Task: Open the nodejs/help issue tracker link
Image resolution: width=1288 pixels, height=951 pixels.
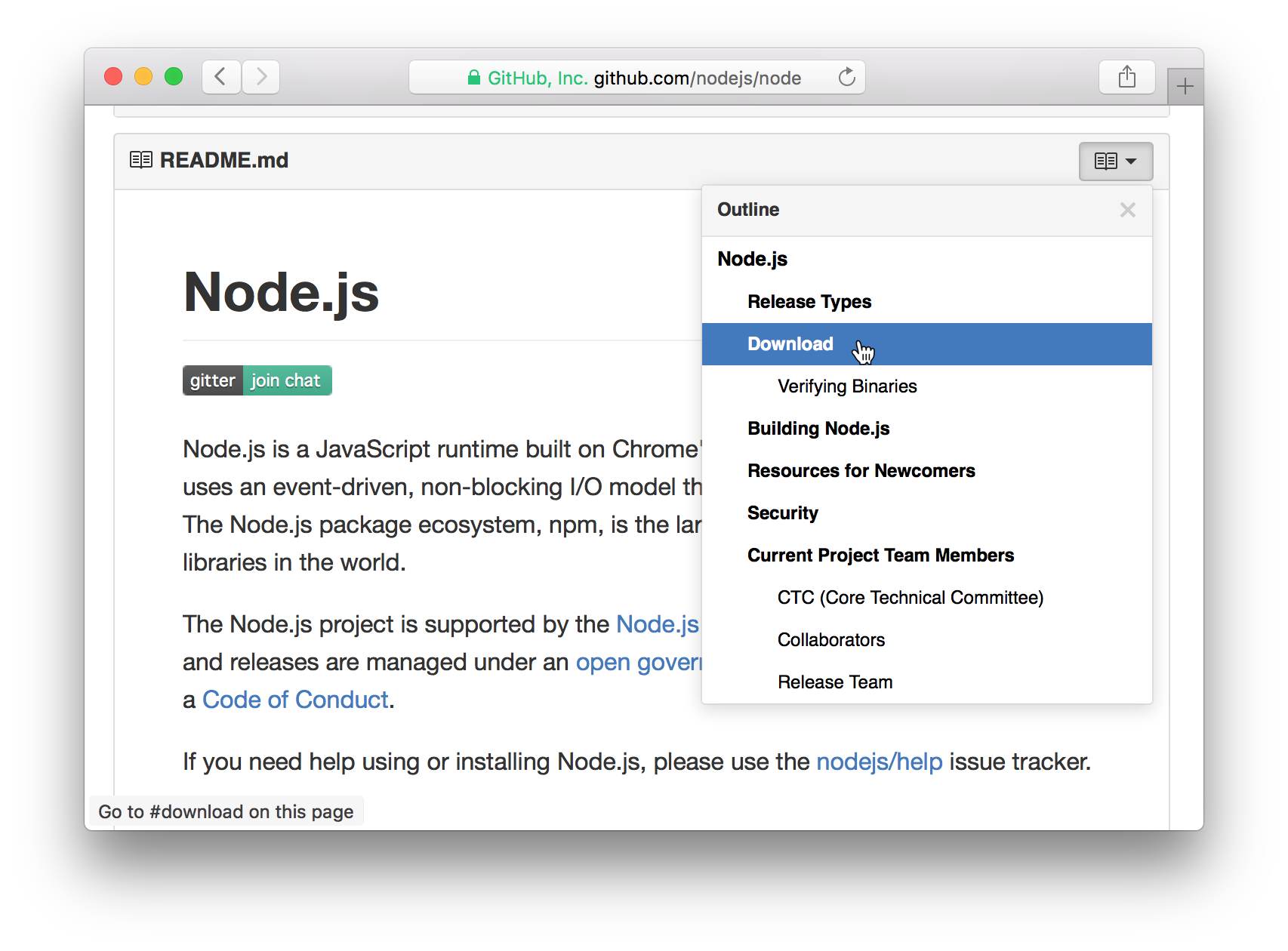Action: coord(880,762)
